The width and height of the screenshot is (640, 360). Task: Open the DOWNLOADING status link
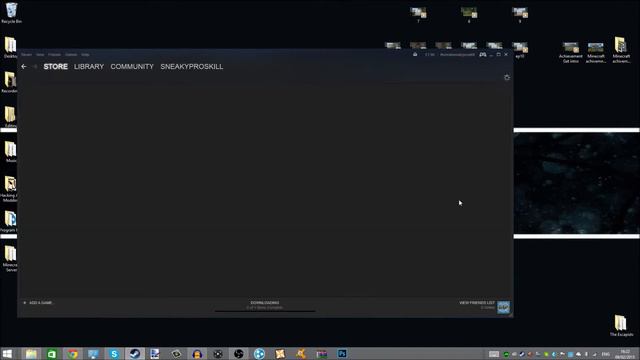[x=265, y=303]
